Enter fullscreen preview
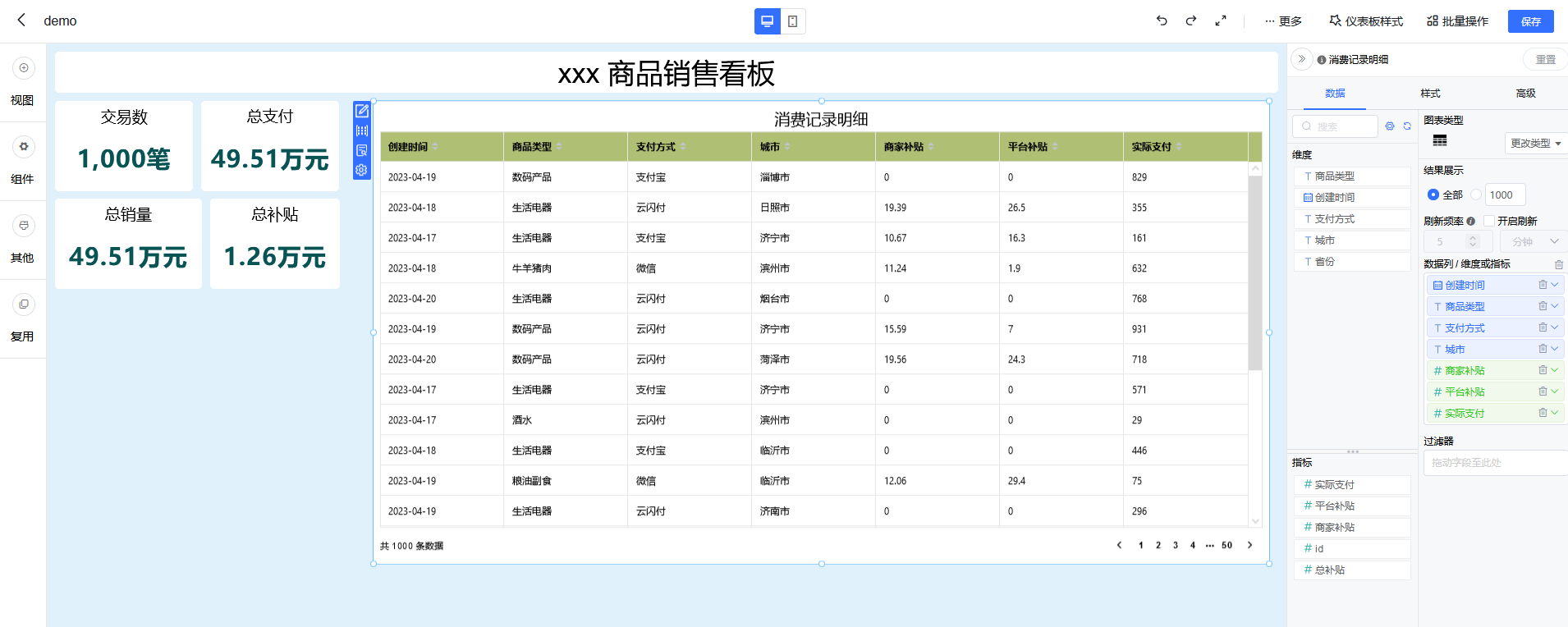The width and height of the screenshot is (1568, 627). [x=1221, y=21]
